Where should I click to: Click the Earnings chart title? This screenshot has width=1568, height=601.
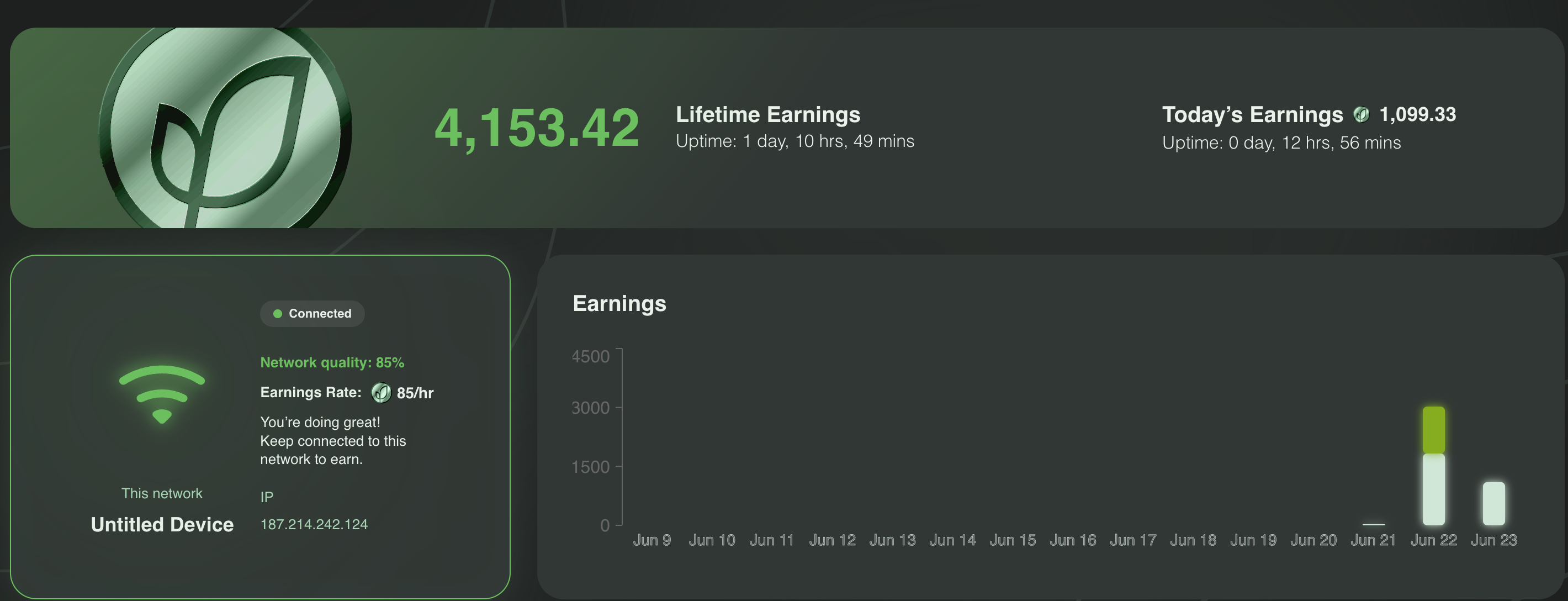(619, 303)
